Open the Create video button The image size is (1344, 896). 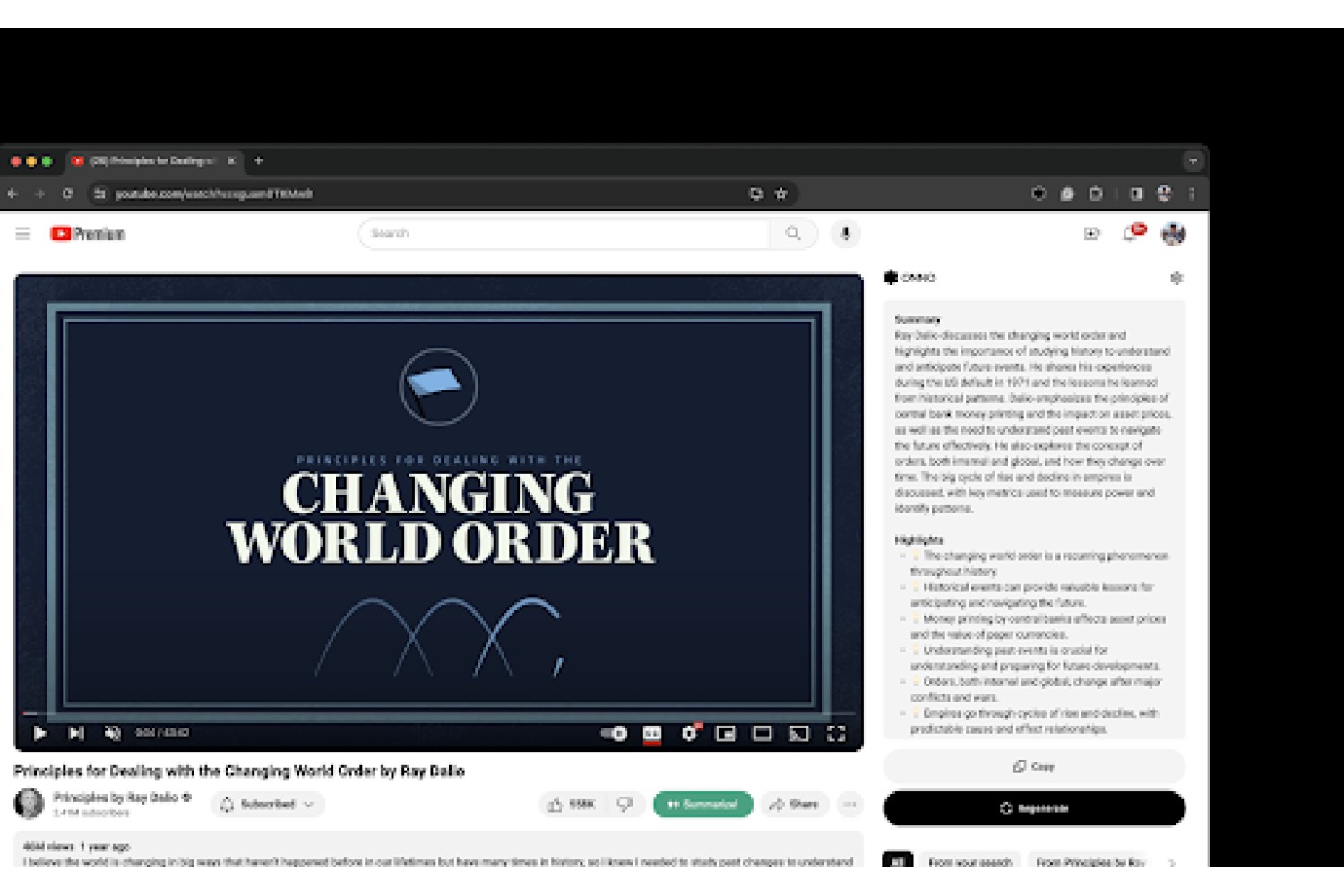(x=1091, y=234)
